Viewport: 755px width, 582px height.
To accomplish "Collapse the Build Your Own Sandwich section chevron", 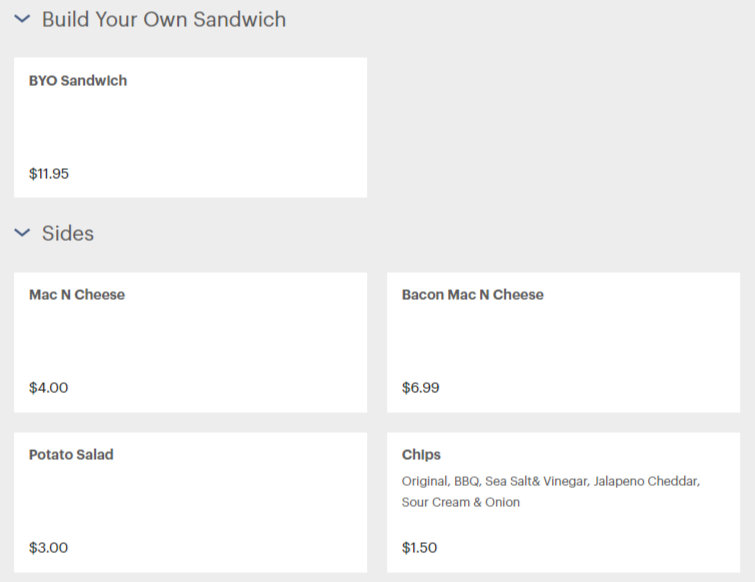I will point(22,19).
